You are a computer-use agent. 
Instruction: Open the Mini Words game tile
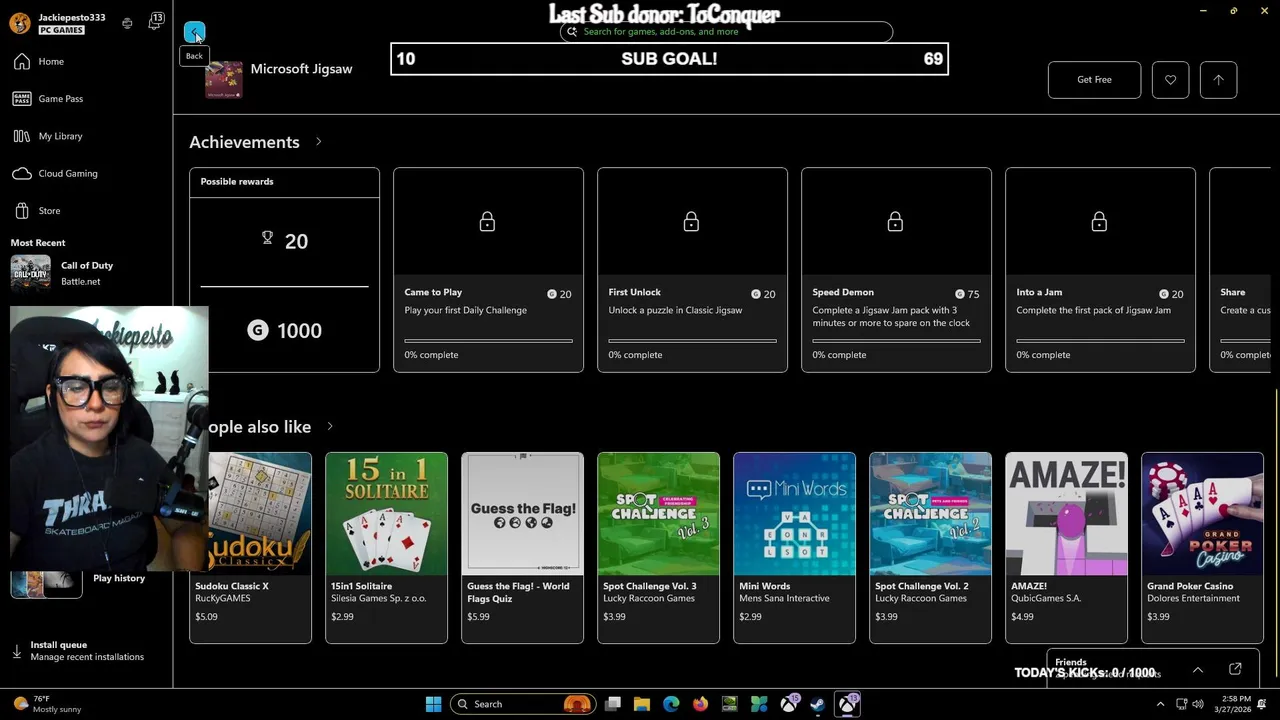click(x=794, y=547)
